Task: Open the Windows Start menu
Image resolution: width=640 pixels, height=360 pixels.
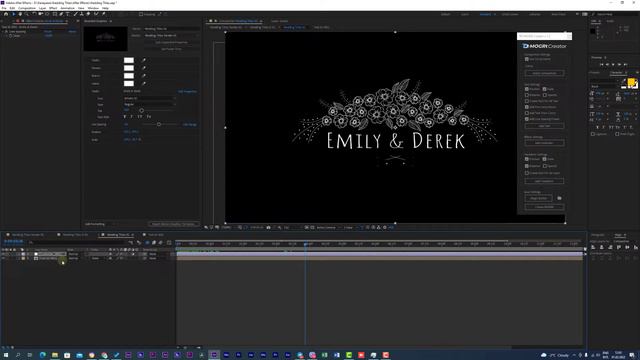Action: coord(6,355)
